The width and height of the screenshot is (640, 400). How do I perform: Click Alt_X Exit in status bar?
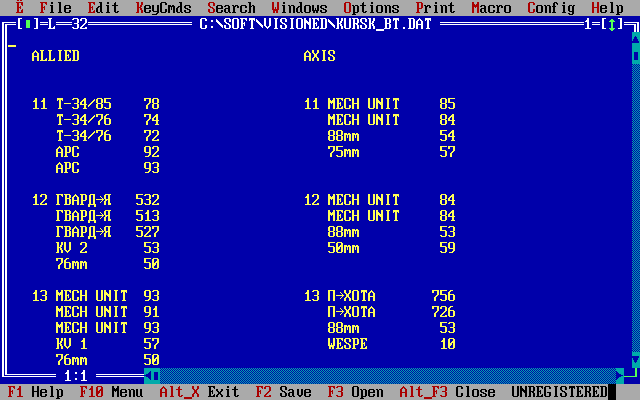(x=199, y=392)
